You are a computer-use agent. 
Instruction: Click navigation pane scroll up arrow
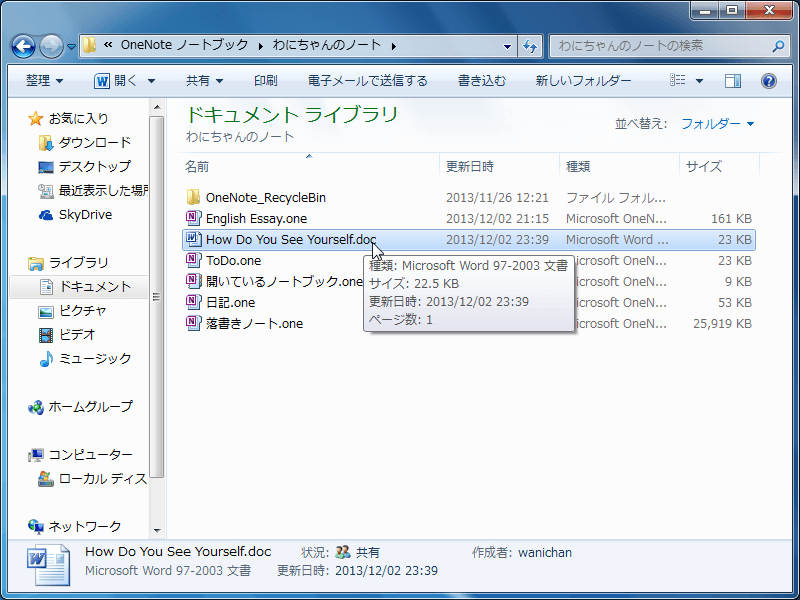(x=157, y=107)
